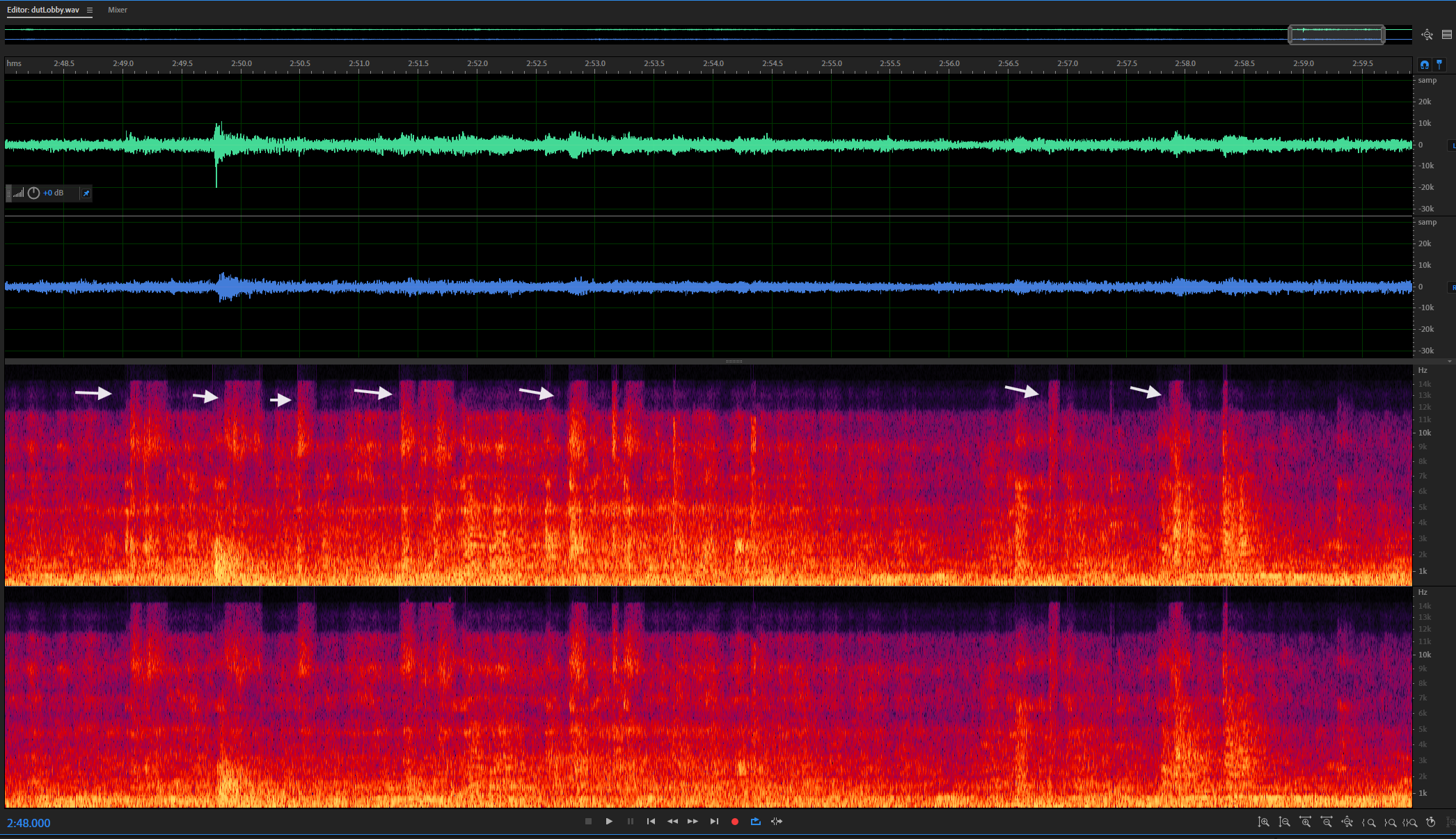1456x839 pixels.
Task: Open the navigator panel options list icon
Action: point(1447,35)
